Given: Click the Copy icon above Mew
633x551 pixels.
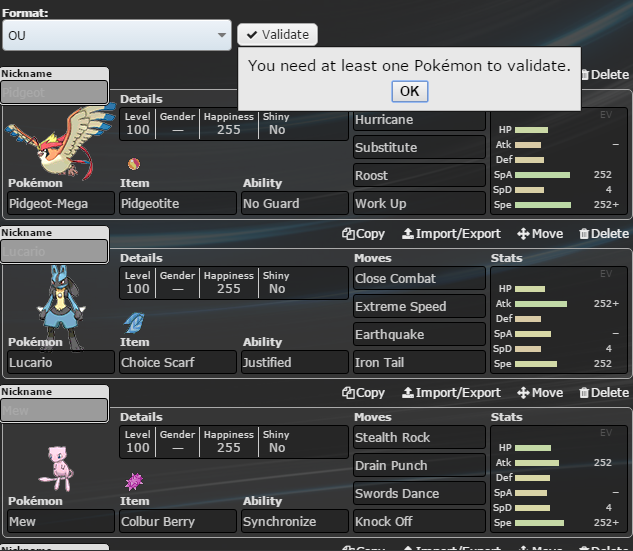Looking at the screenshot, I should pyautogui.click(x=348, y=393).
